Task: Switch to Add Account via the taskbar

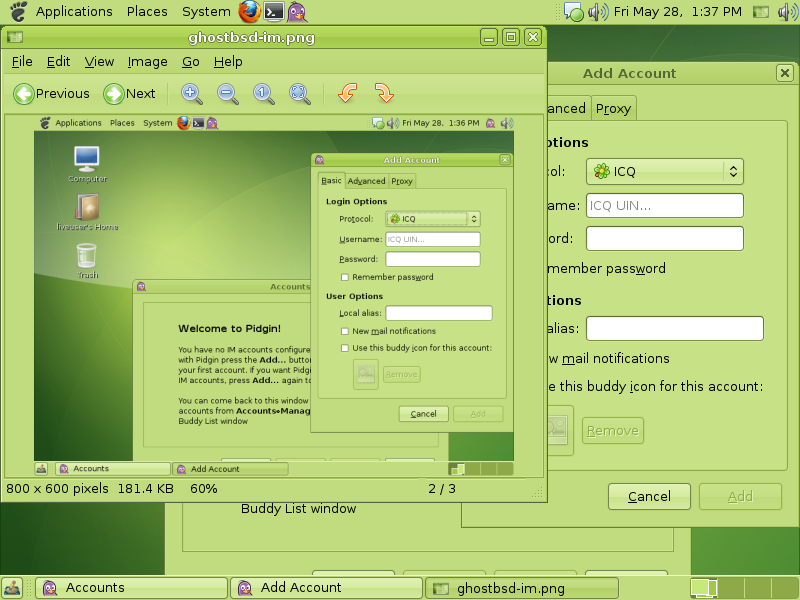Action: click(x=327, y=588)
